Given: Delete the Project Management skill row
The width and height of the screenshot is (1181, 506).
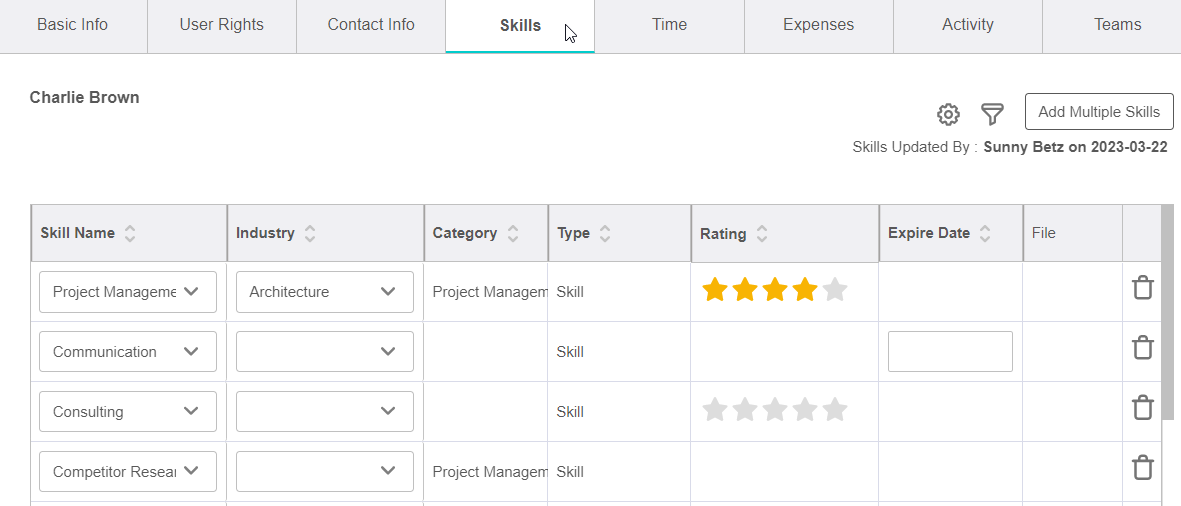Looking at the screenshot, I should [1143, 288].
